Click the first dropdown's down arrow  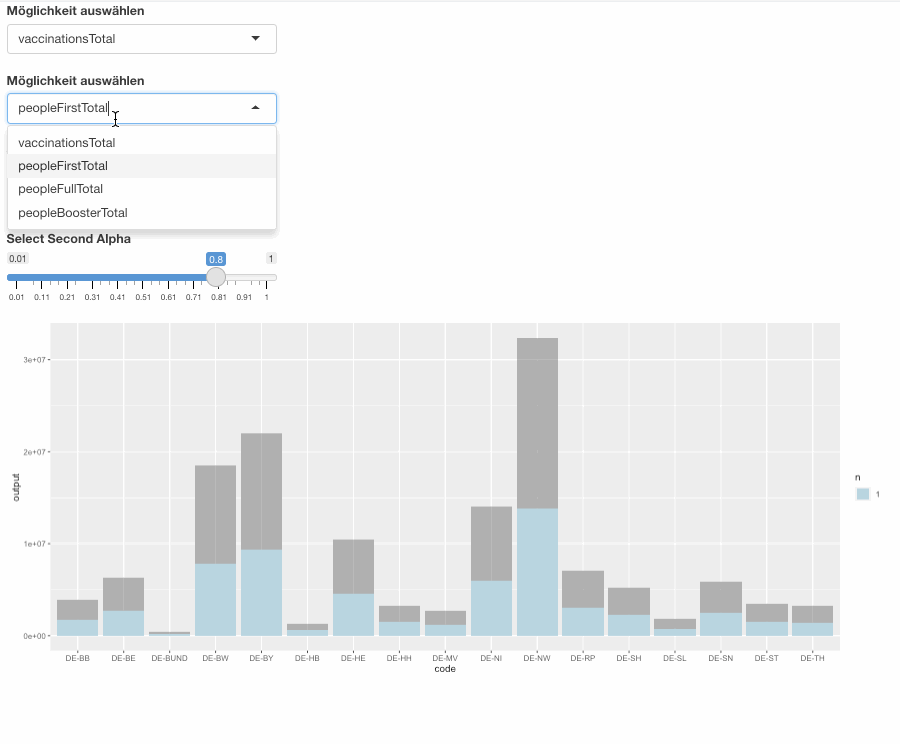click(255, 38)
